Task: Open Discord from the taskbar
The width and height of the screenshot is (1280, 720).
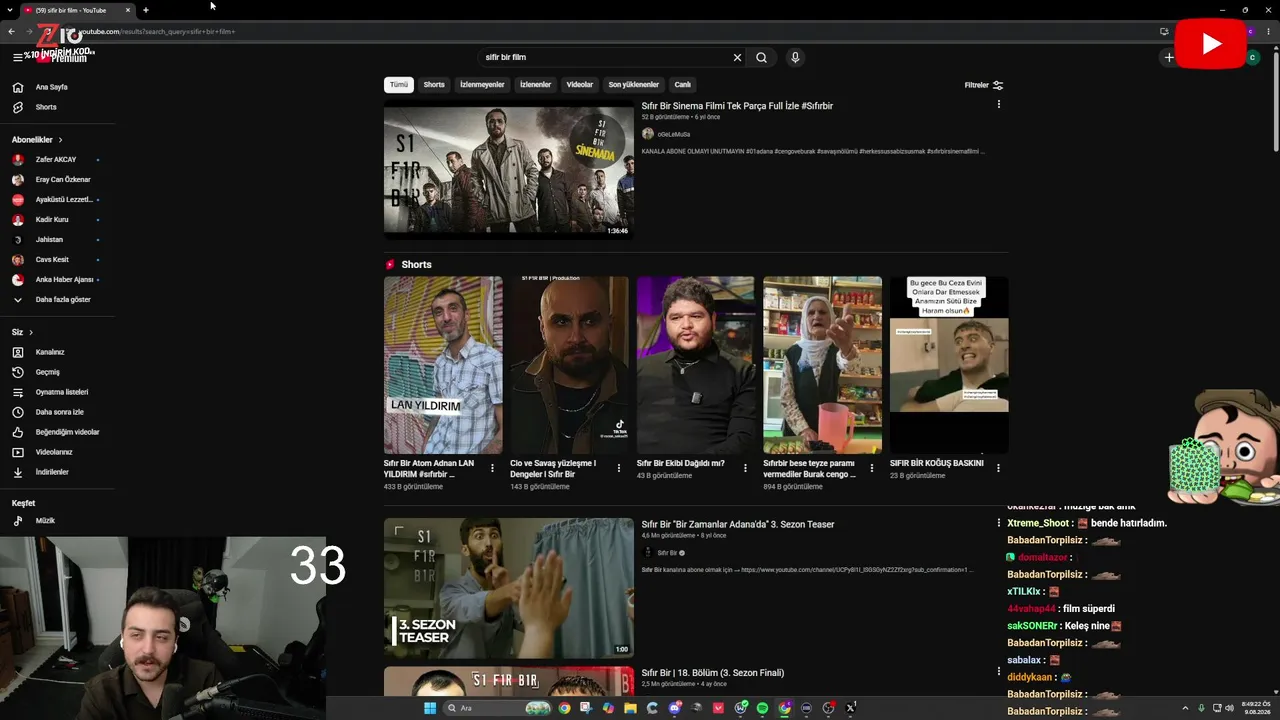Action: (x=675, y=708)
